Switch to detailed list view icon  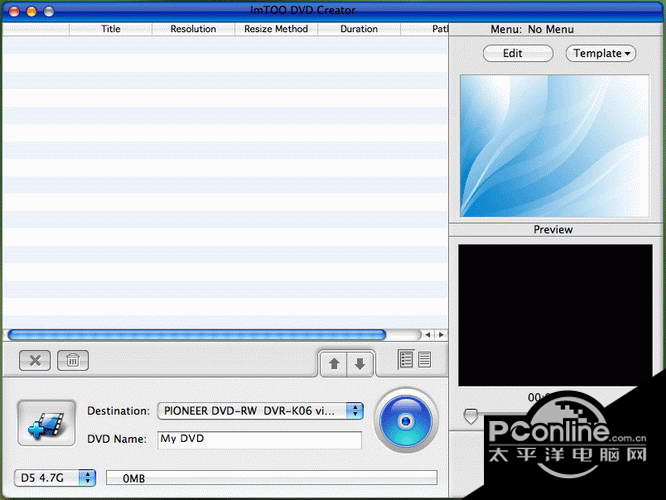pyautogui.click(x=406, y=359)
